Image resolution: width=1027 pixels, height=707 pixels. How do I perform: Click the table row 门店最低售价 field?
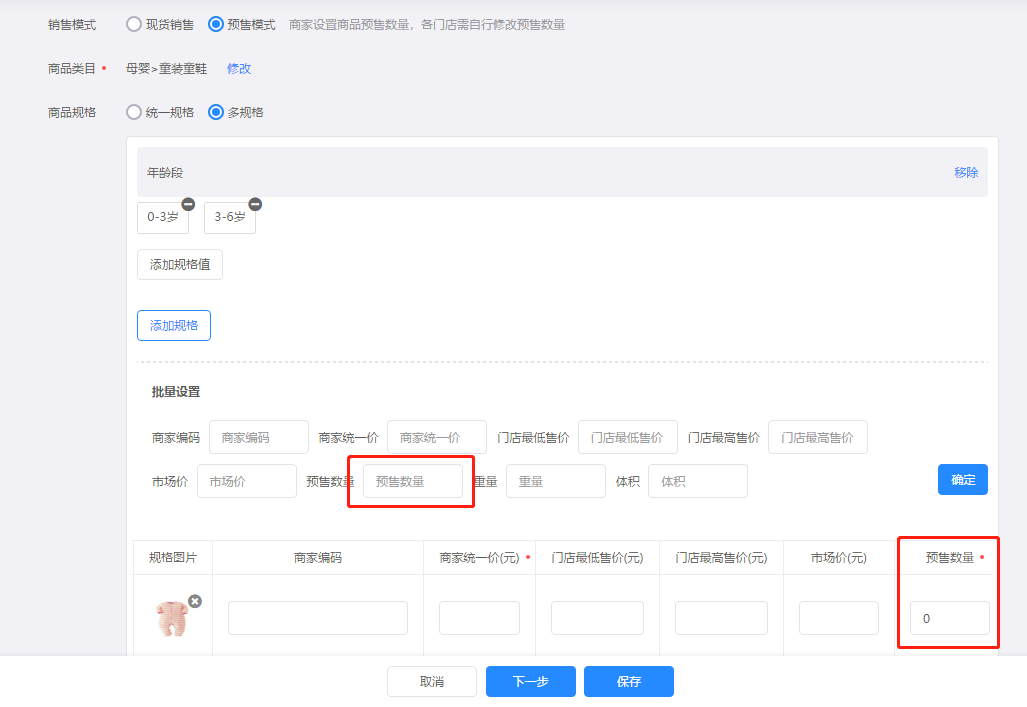pyautogui.click(x=597, y=618)
